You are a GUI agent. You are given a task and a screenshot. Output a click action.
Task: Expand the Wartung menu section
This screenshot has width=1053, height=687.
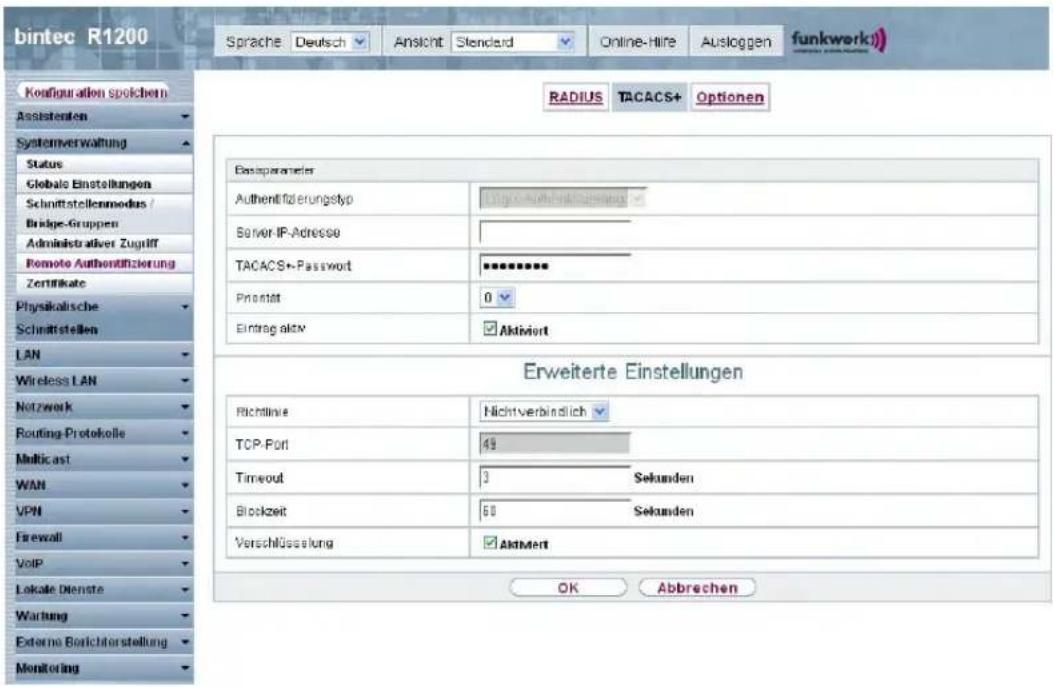(x=103, y=616)
